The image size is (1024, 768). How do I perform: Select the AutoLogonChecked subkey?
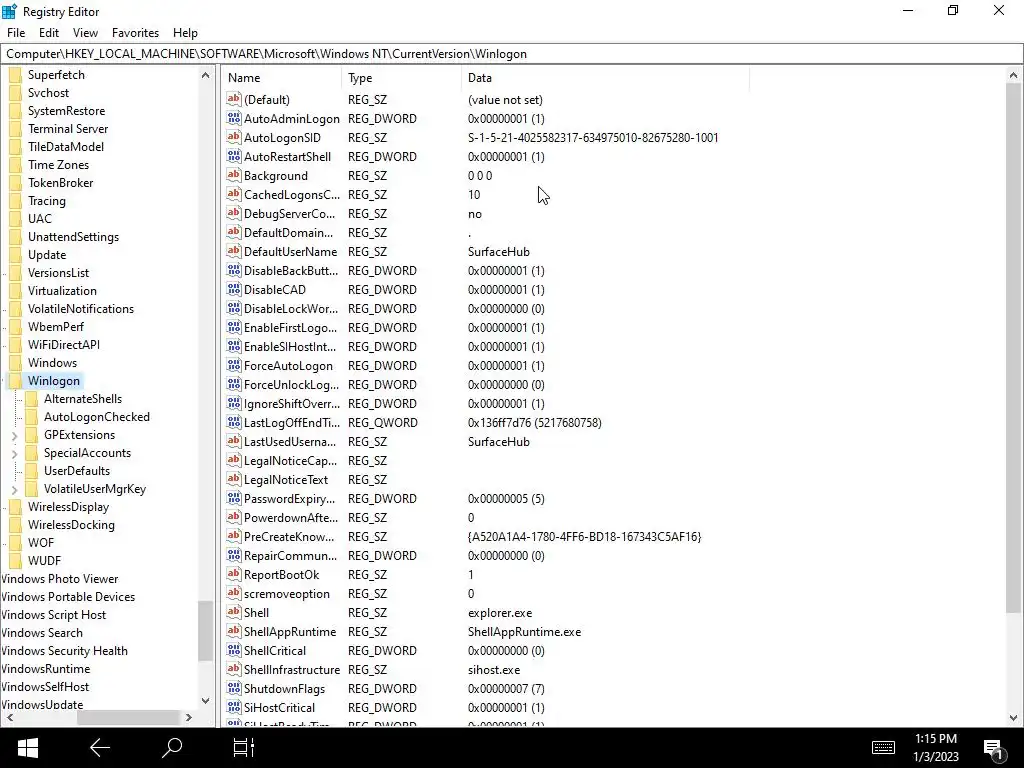pyautogui.click(x=97, y=417)
